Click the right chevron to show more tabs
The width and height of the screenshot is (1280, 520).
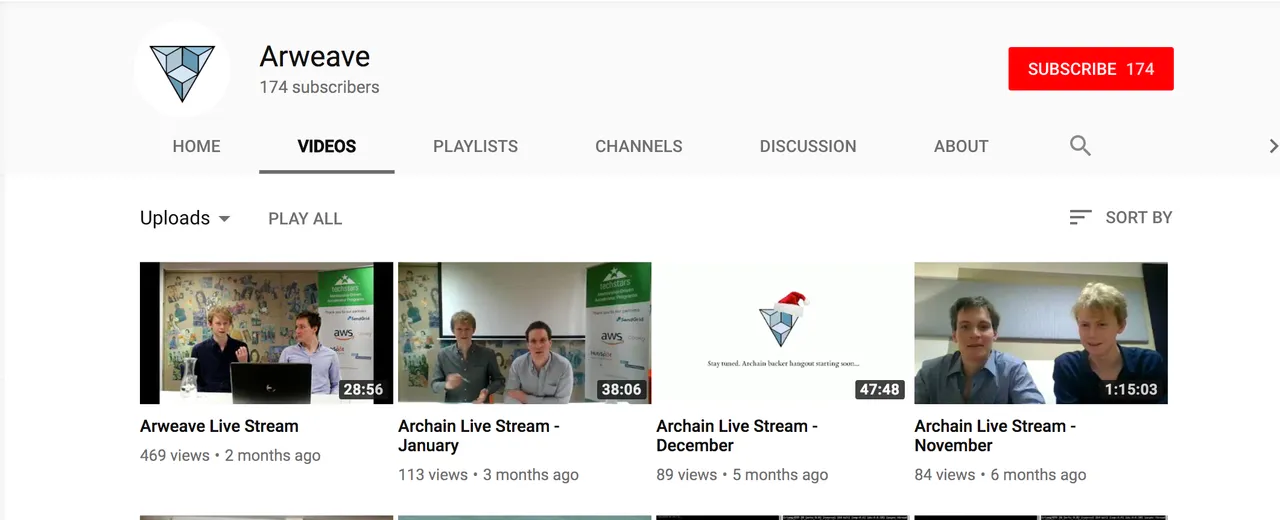pyautogui.click(x=1273, y=146)
